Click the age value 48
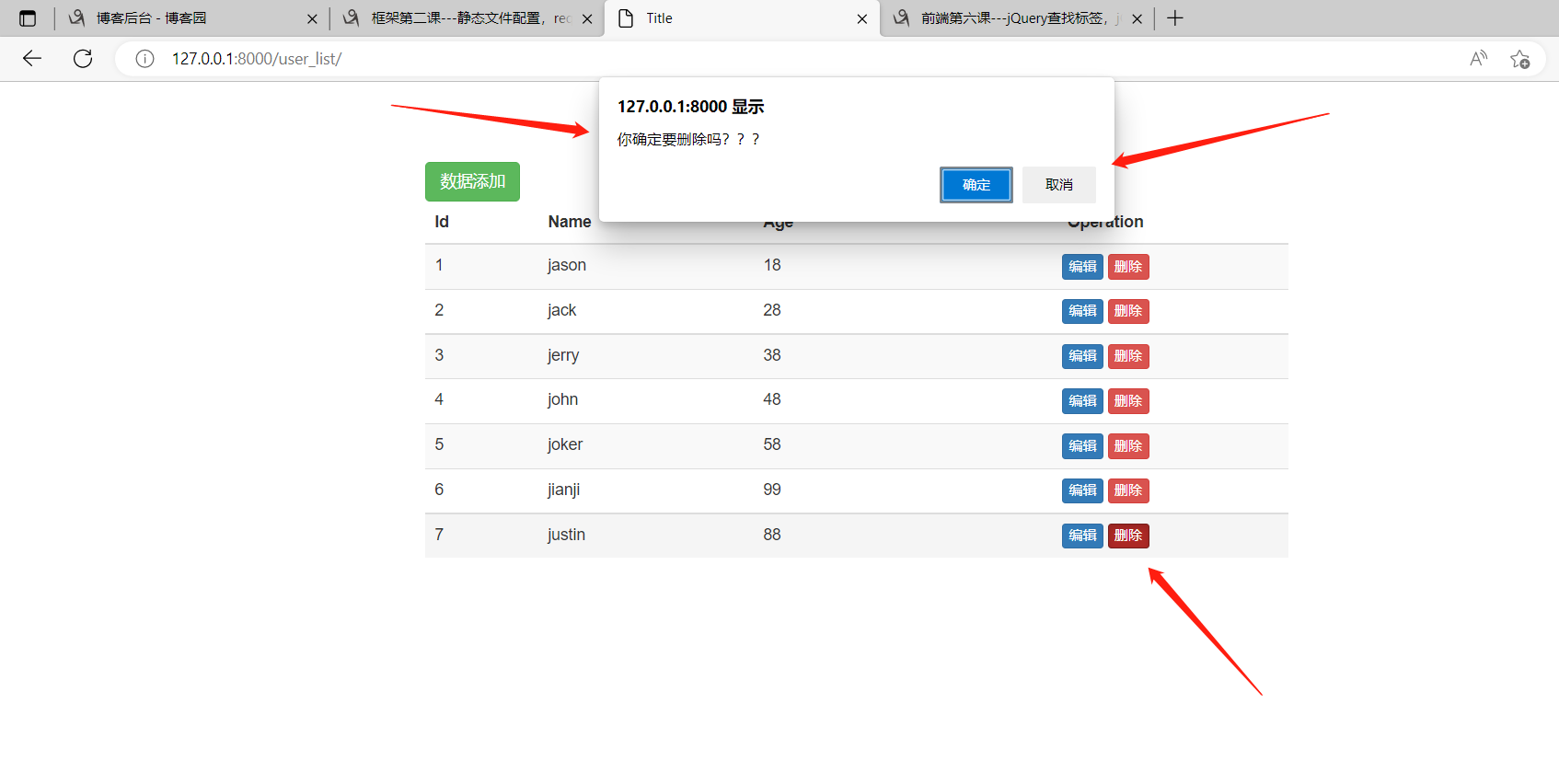The image size is (1559, 784). point(772,399)
